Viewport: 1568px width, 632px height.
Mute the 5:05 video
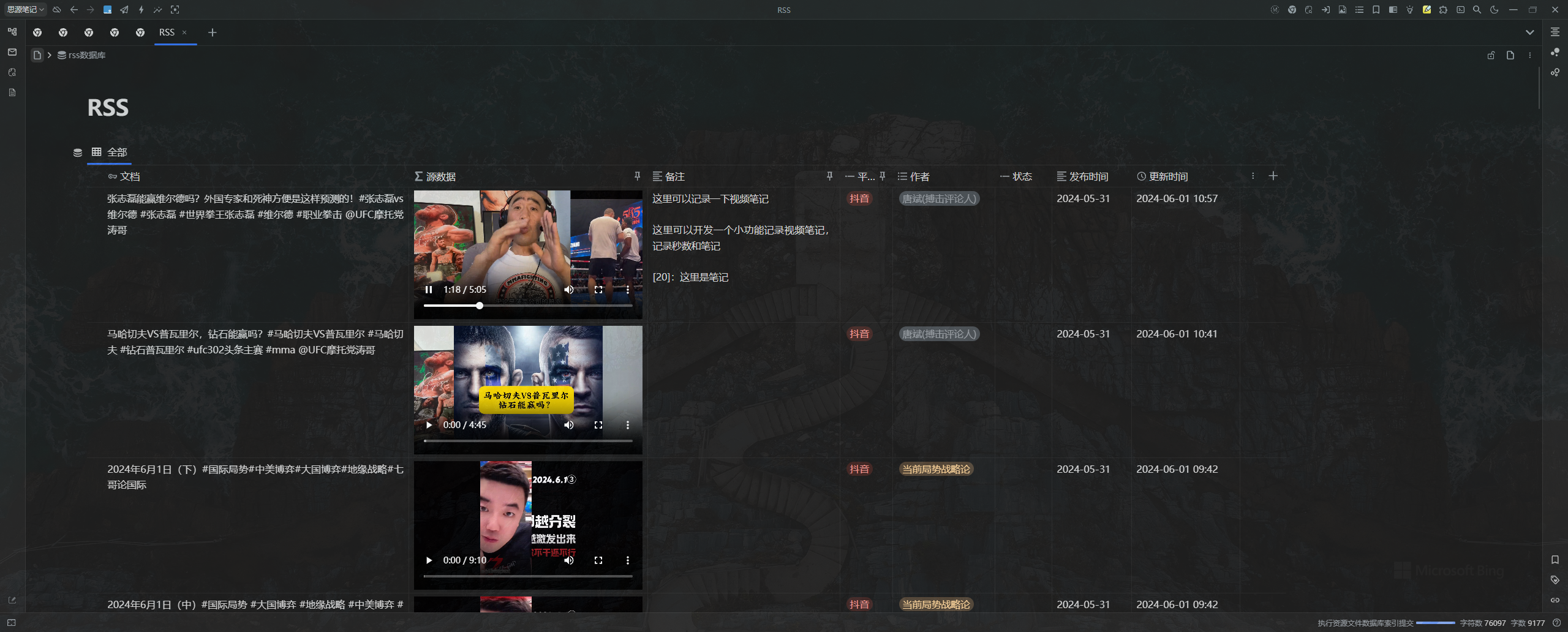coord(569,290)
